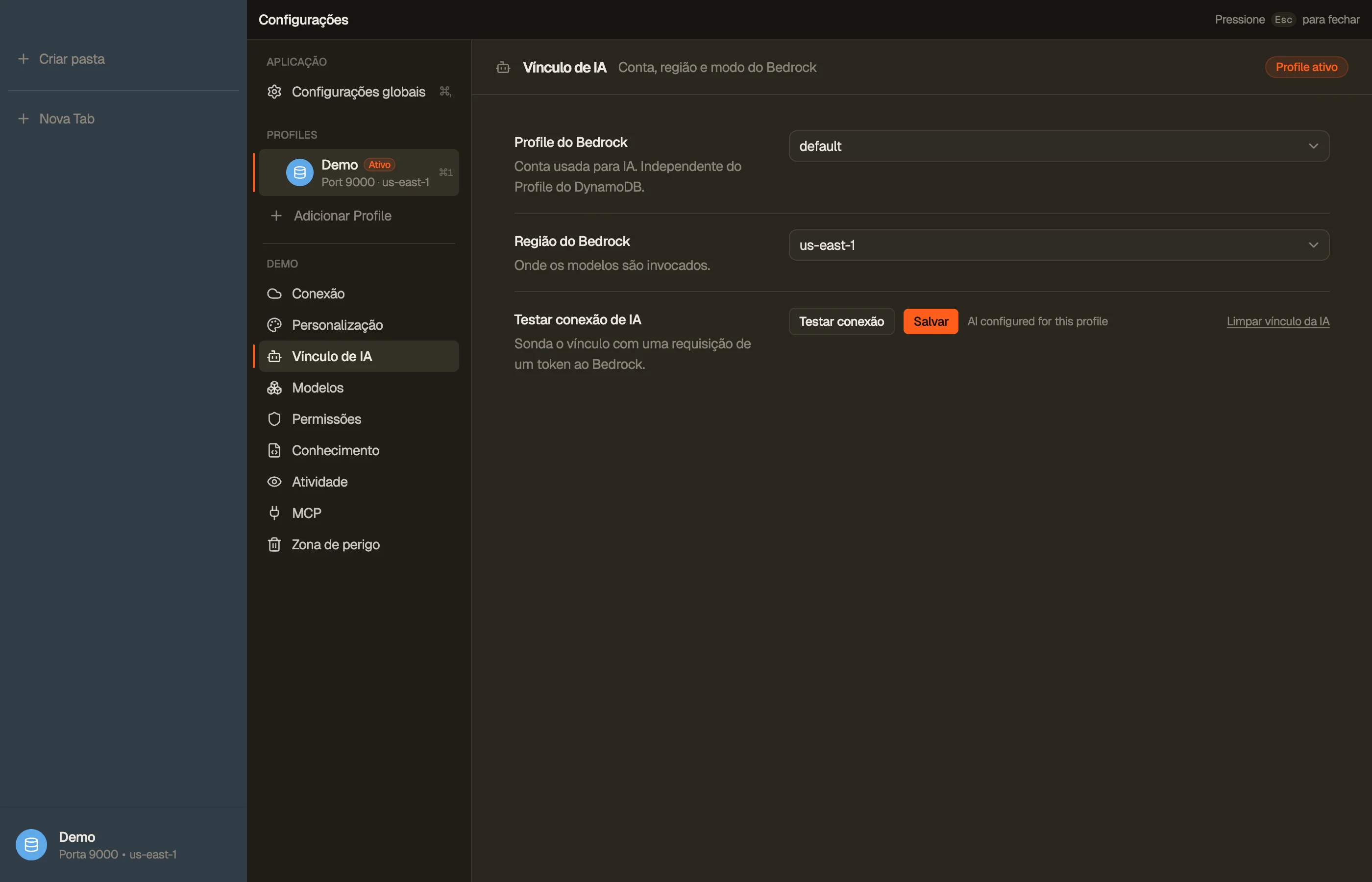Open the Região do Bedrock dropdown
Image resolution: width=1372 pixels, height=882 pixels.
click(x=1059, y=245)
